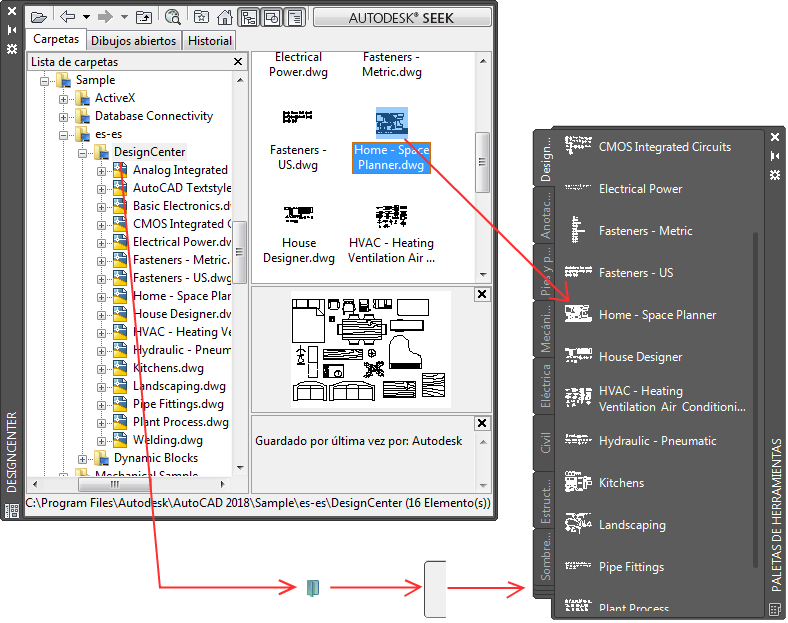Click auto-hide icon on tool palettes title strip

775,156
